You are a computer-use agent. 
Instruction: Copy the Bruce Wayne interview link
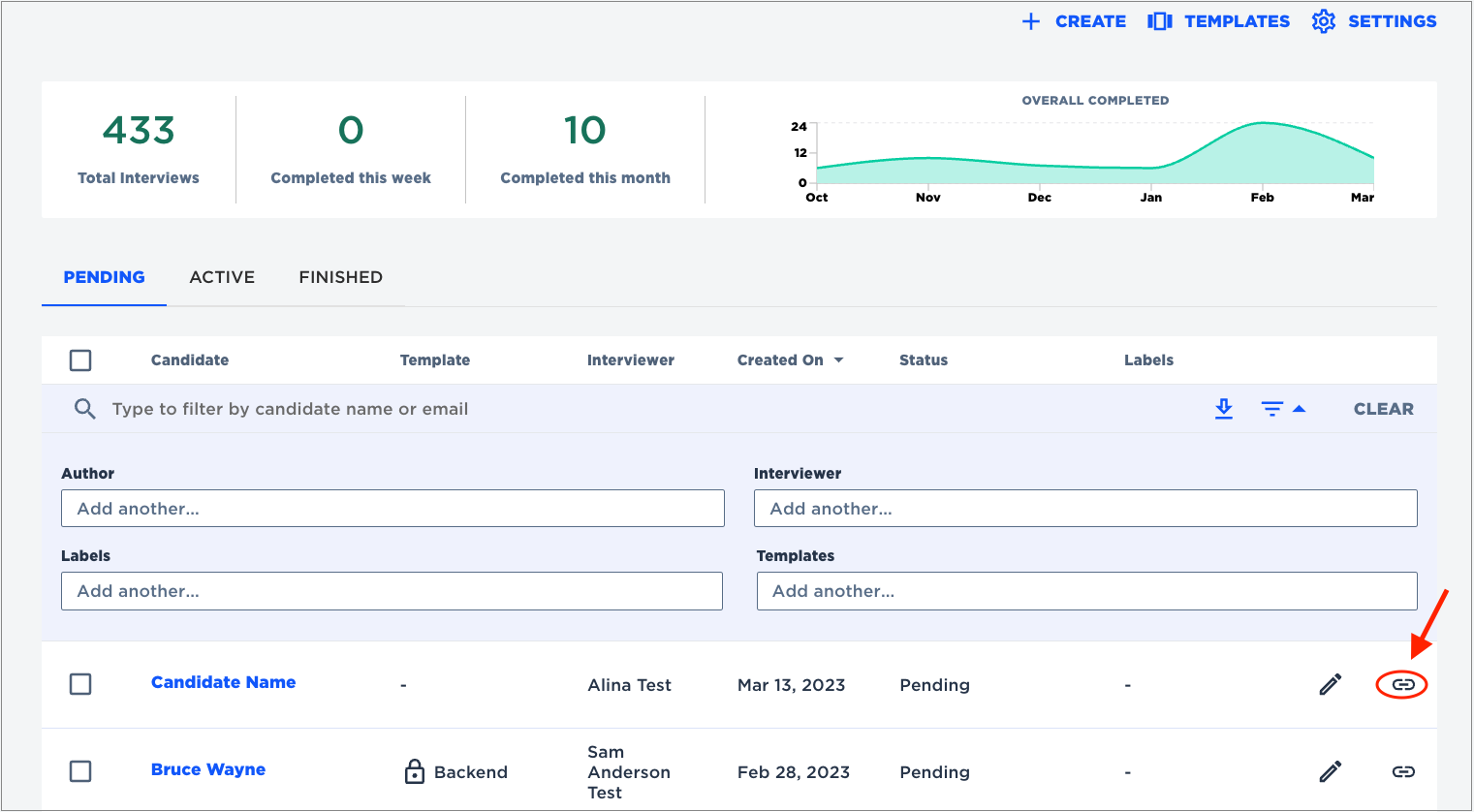(x=1402, y=771)
